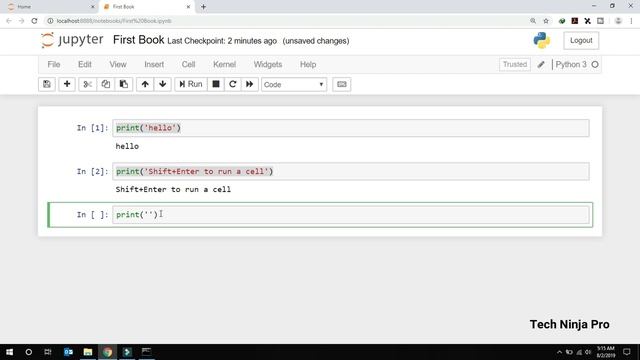This screenshot has width=640, height=360.
Task: Open Outlook from the taskbar
Action: point(68,352)
